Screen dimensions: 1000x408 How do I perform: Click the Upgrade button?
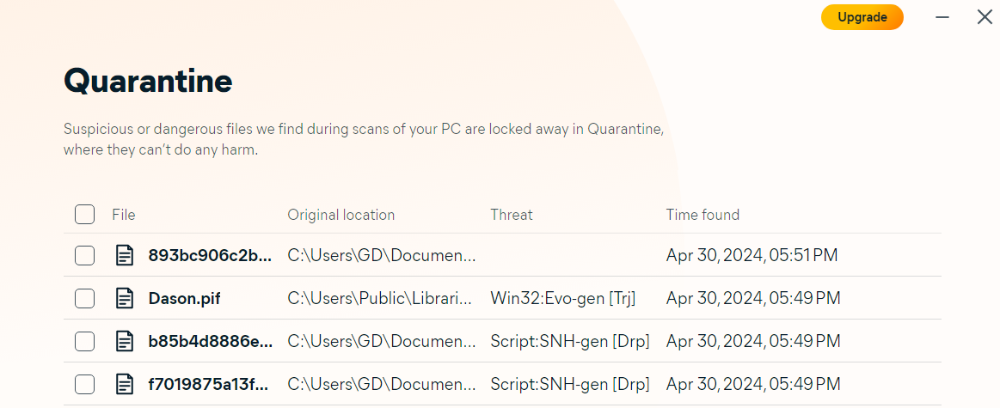point(862,17)
